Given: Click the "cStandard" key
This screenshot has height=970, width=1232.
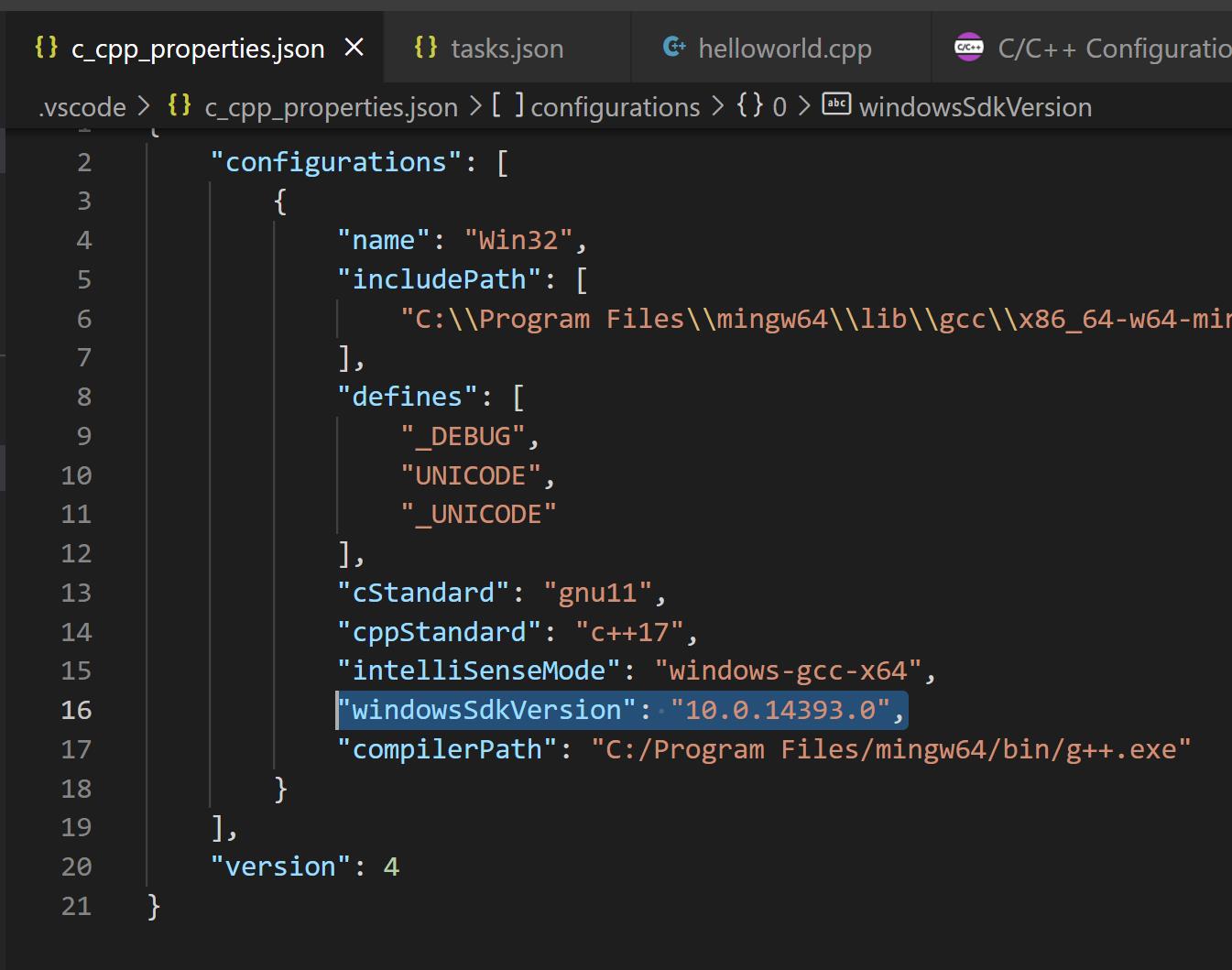Looking at the screenshot, I should pyautogui.click(x=423, y=593).
